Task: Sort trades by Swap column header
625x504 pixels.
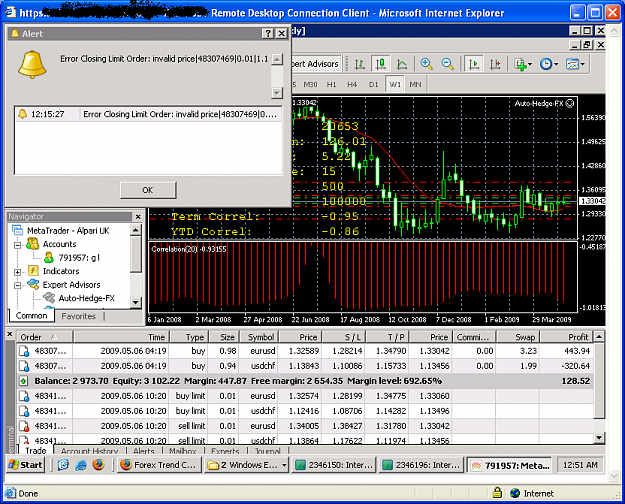Action: (x=518, y=337)
